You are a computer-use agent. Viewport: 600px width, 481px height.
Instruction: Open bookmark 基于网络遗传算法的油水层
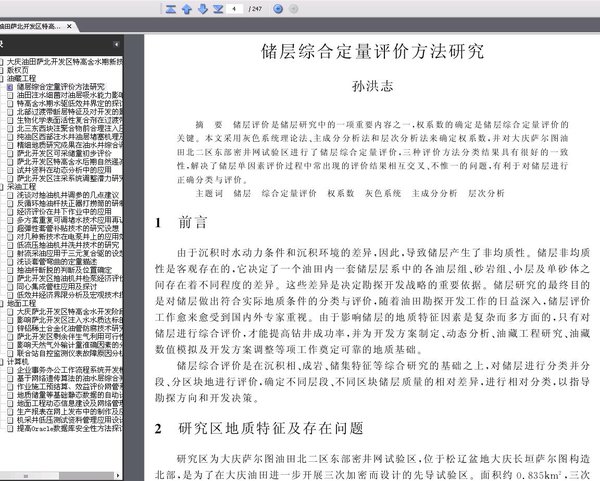tap(70, 378)
